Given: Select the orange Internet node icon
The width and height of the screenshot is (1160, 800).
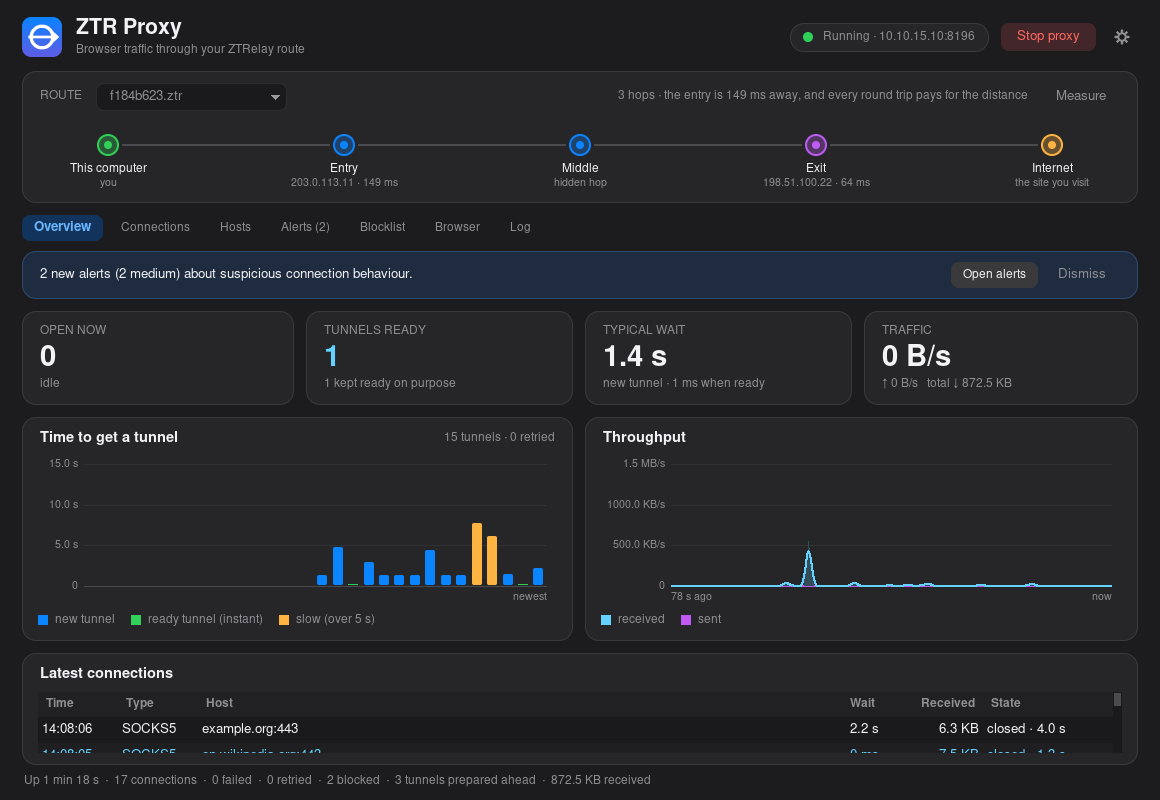Looking at the screenshot, I should point(1052,145).
